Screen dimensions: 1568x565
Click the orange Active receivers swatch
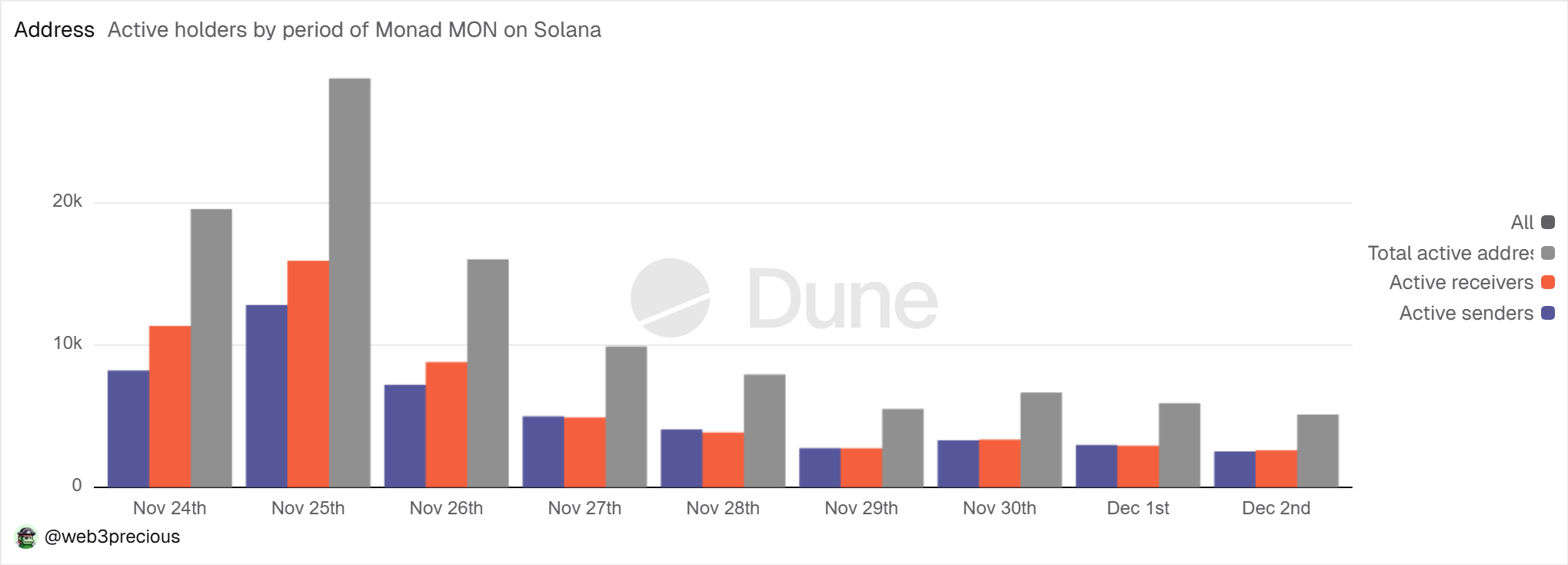tap(1549, 283)
